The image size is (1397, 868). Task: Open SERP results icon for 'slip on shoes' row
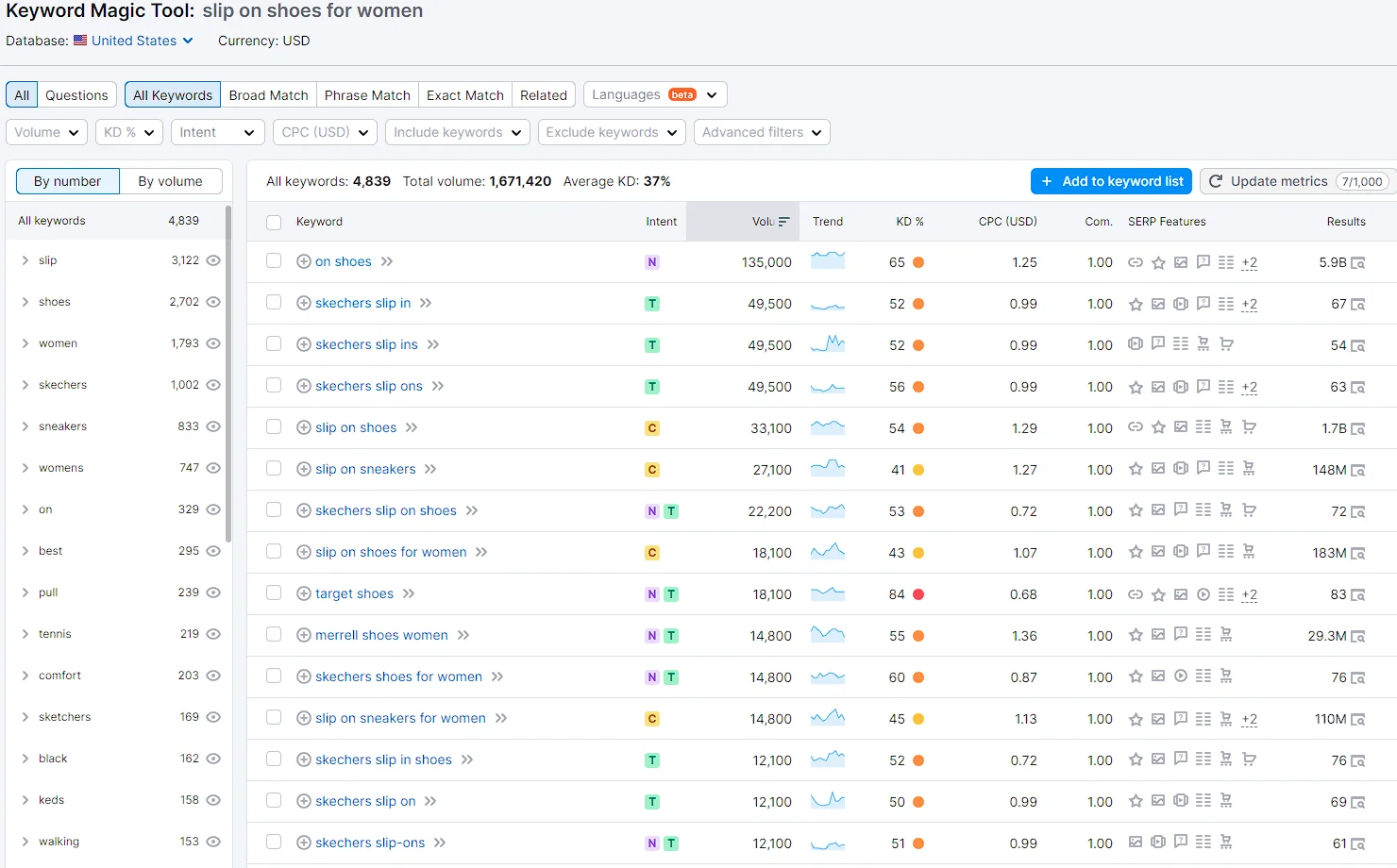(1358, 429)
